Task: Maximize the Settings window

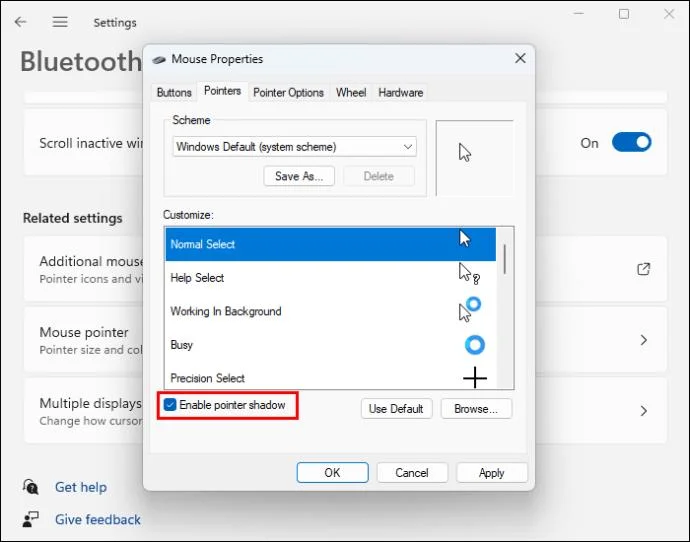Action: tap(624, 14)
